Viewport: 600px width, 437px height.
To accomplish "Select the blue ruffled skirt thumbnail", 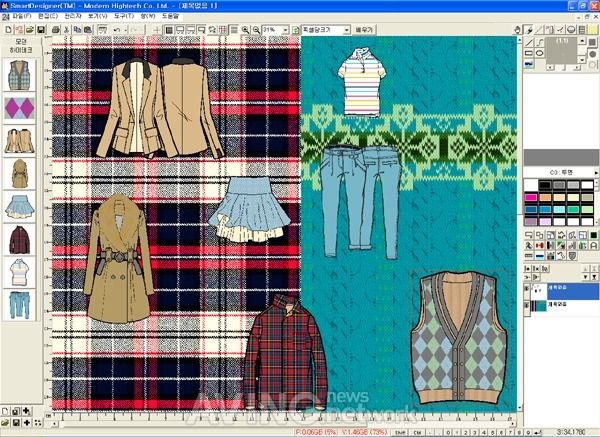I will (19, 207).
